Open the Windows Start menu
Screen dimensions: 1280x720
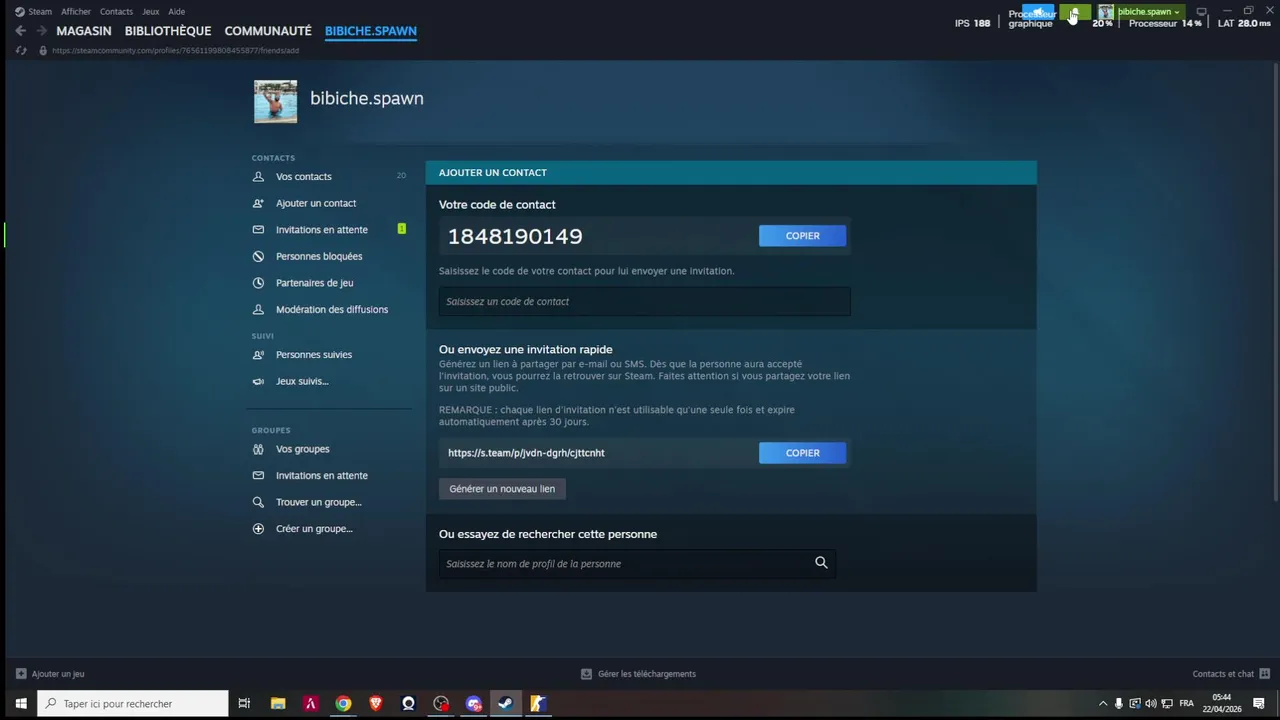click(20, 704)
